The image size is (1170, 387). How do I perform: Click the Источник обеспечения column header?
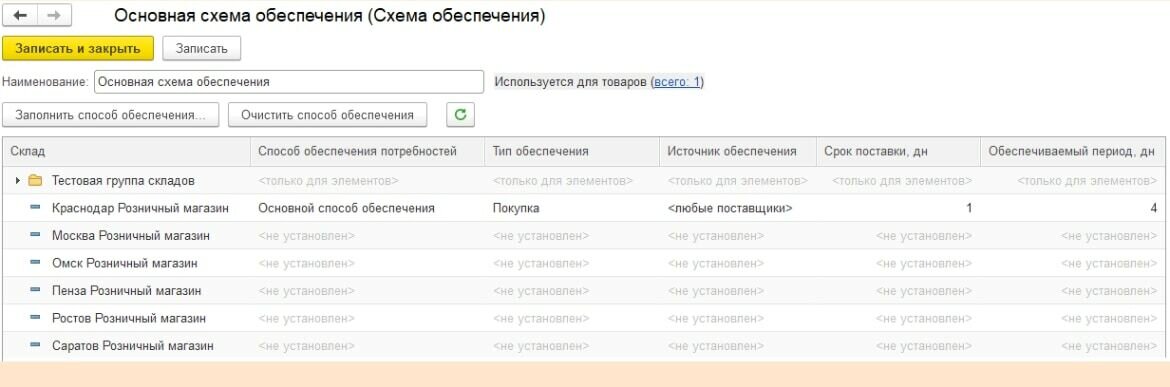pyautogui.click(x=738, y=151)
